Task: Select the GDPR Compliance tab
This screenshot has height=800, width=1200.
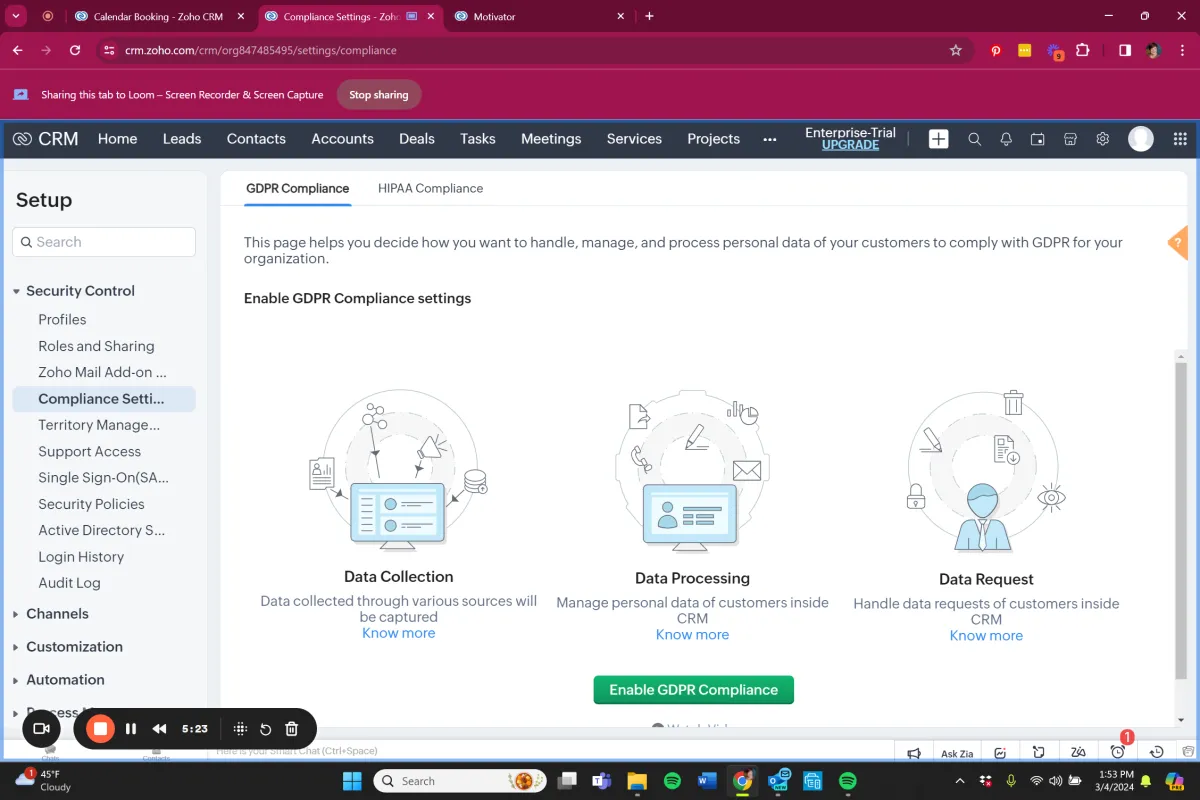Action: tap(298, 188)
